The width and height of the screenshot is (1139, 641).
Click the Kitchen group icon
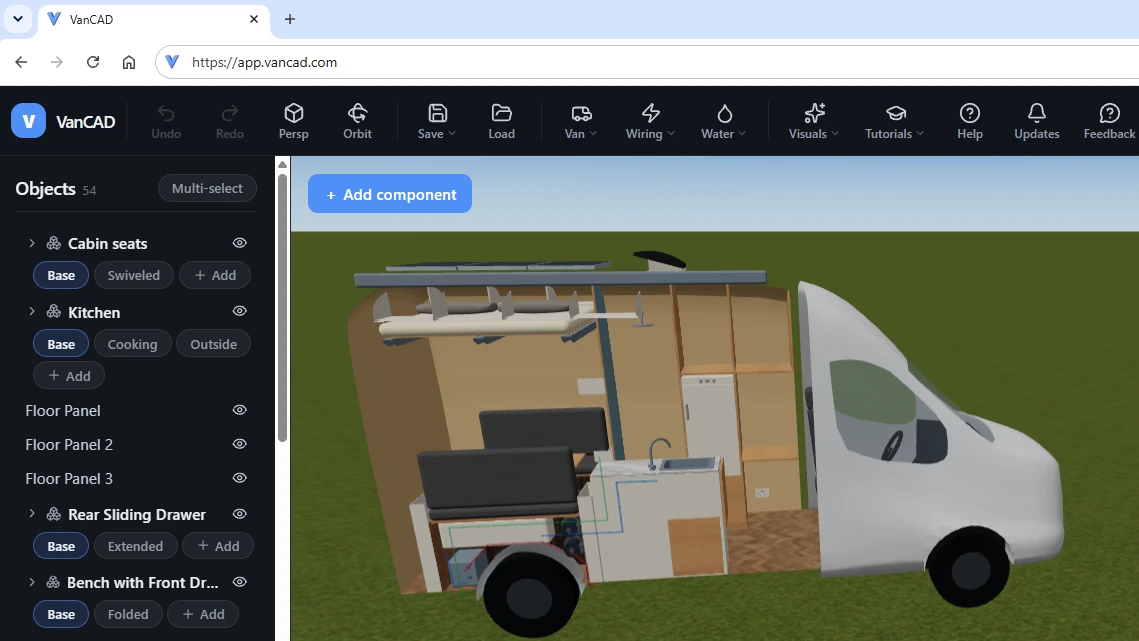(x=54, y=311)
